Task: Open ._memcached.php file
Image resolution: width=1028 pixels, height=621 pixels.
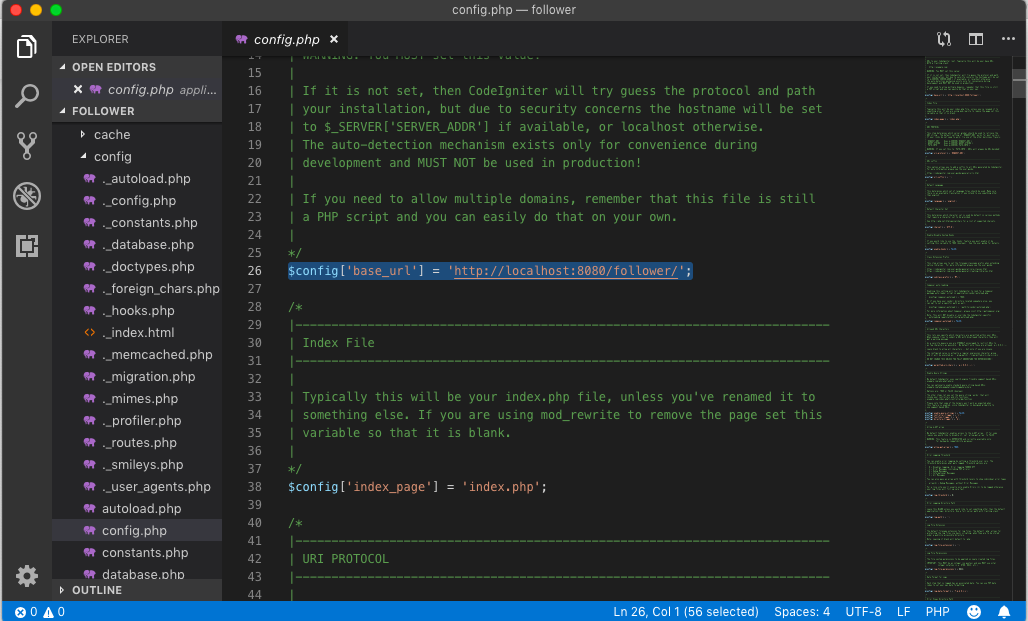Action: 157,354
